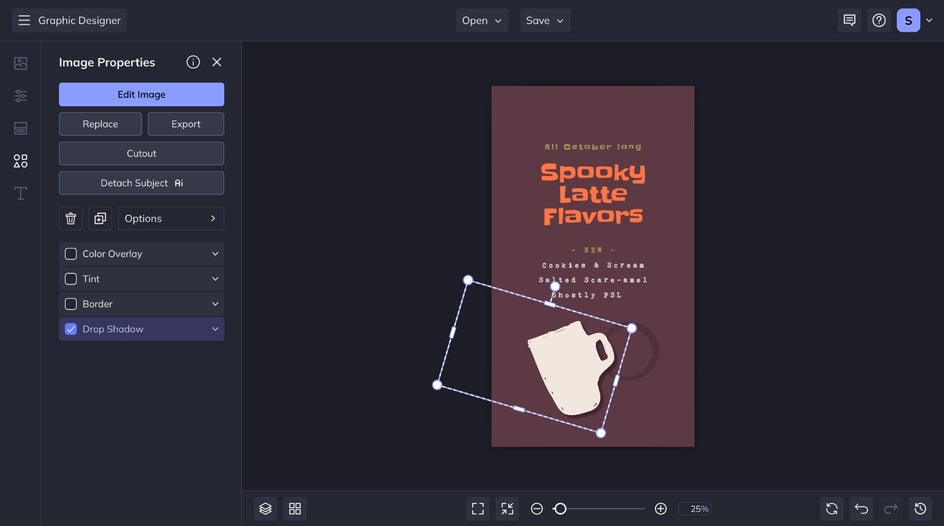Expand the account dropdown arrow
The width and height of the screenshot is (944, 526).
[929, 20]
